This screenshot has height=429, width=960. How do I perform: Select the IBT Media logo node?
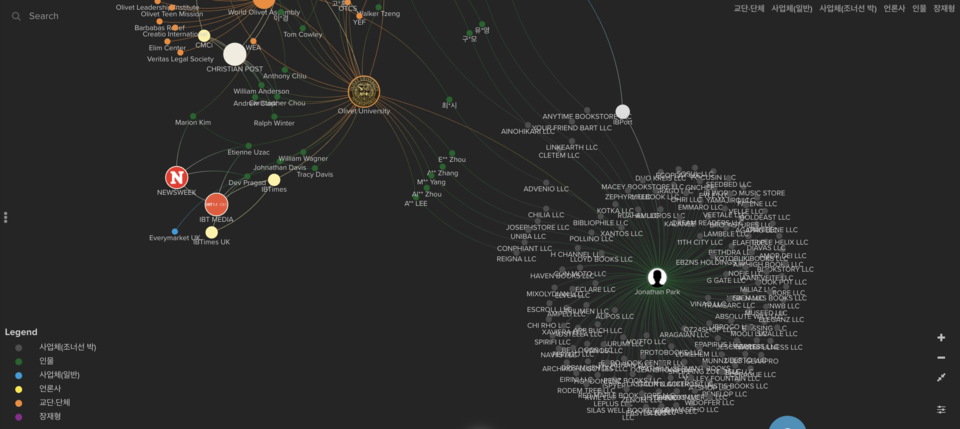click(216, 205)
